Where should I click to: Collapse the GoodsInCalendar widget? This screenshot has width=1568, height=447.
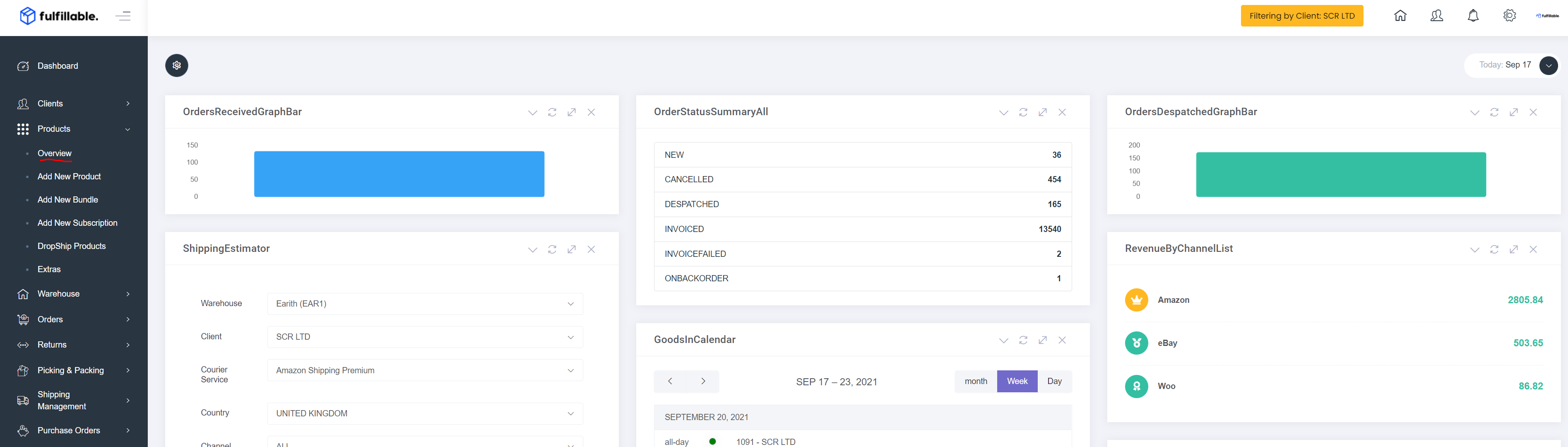pos(1004,341)
